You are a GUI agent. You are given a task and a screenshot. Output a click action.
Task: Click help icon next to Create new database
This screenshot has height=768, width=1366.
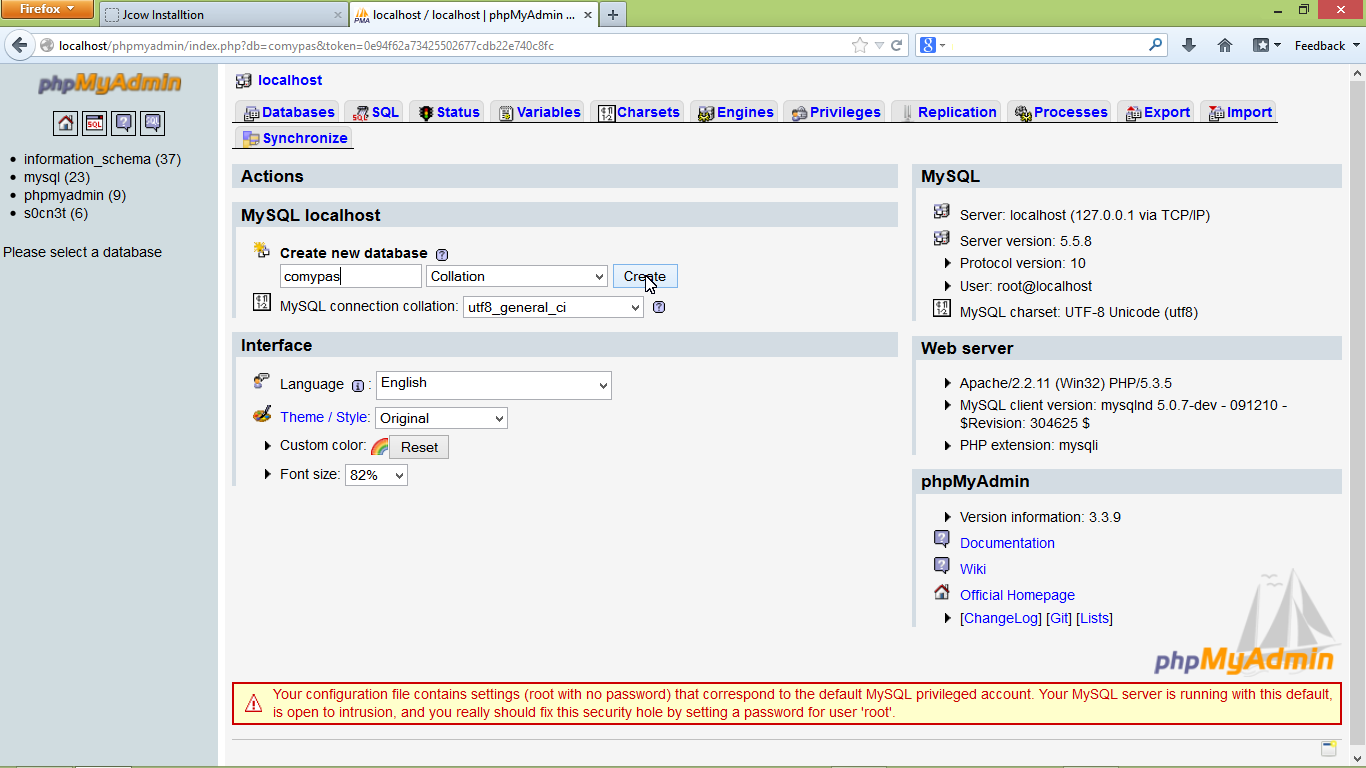(x=442, y=254)
